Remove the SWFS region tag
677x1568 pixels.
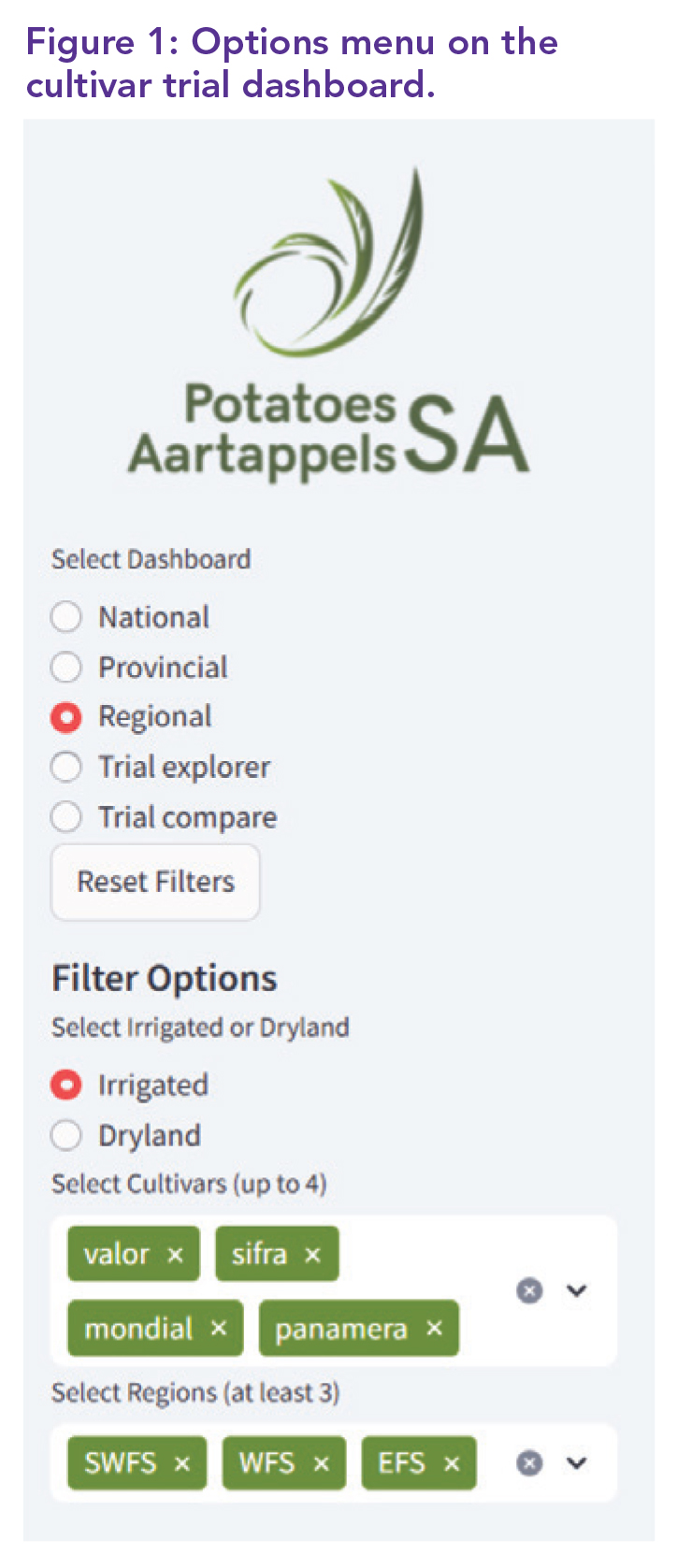(x=182, y=1463)
